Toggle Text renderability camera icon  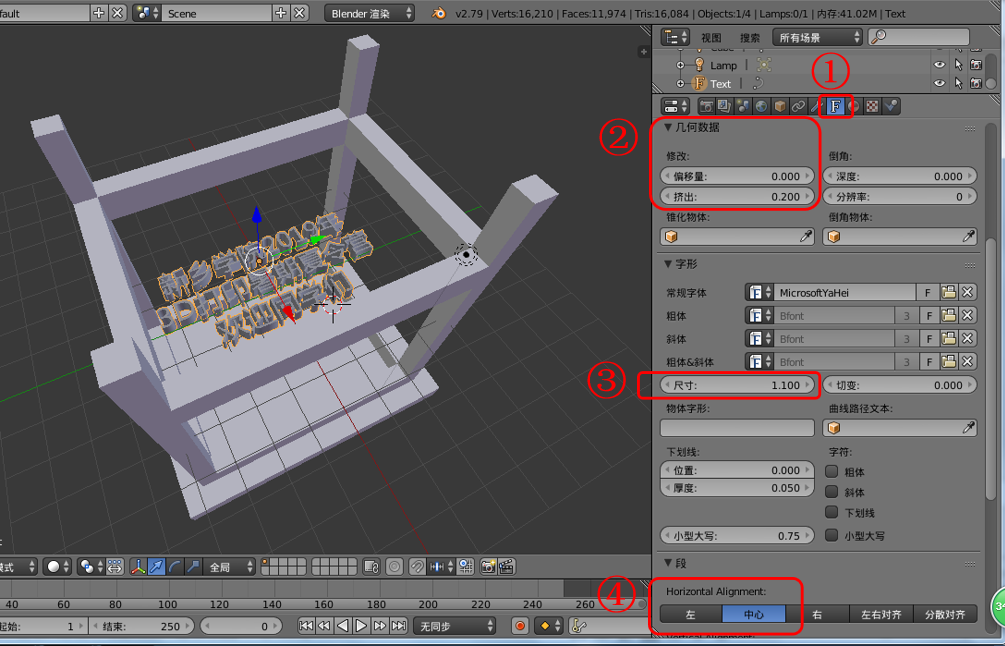tap(976, 83)
